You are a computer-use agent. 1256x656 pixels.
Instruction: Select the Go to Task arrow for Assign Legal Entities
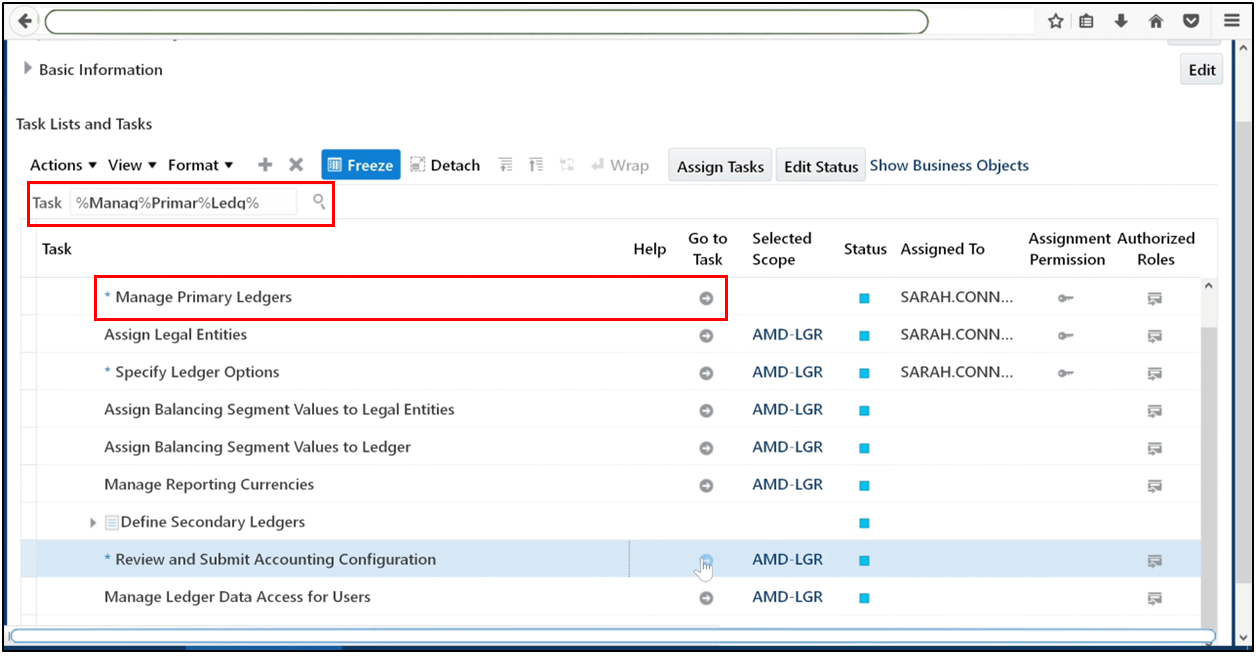coord(707,335)
